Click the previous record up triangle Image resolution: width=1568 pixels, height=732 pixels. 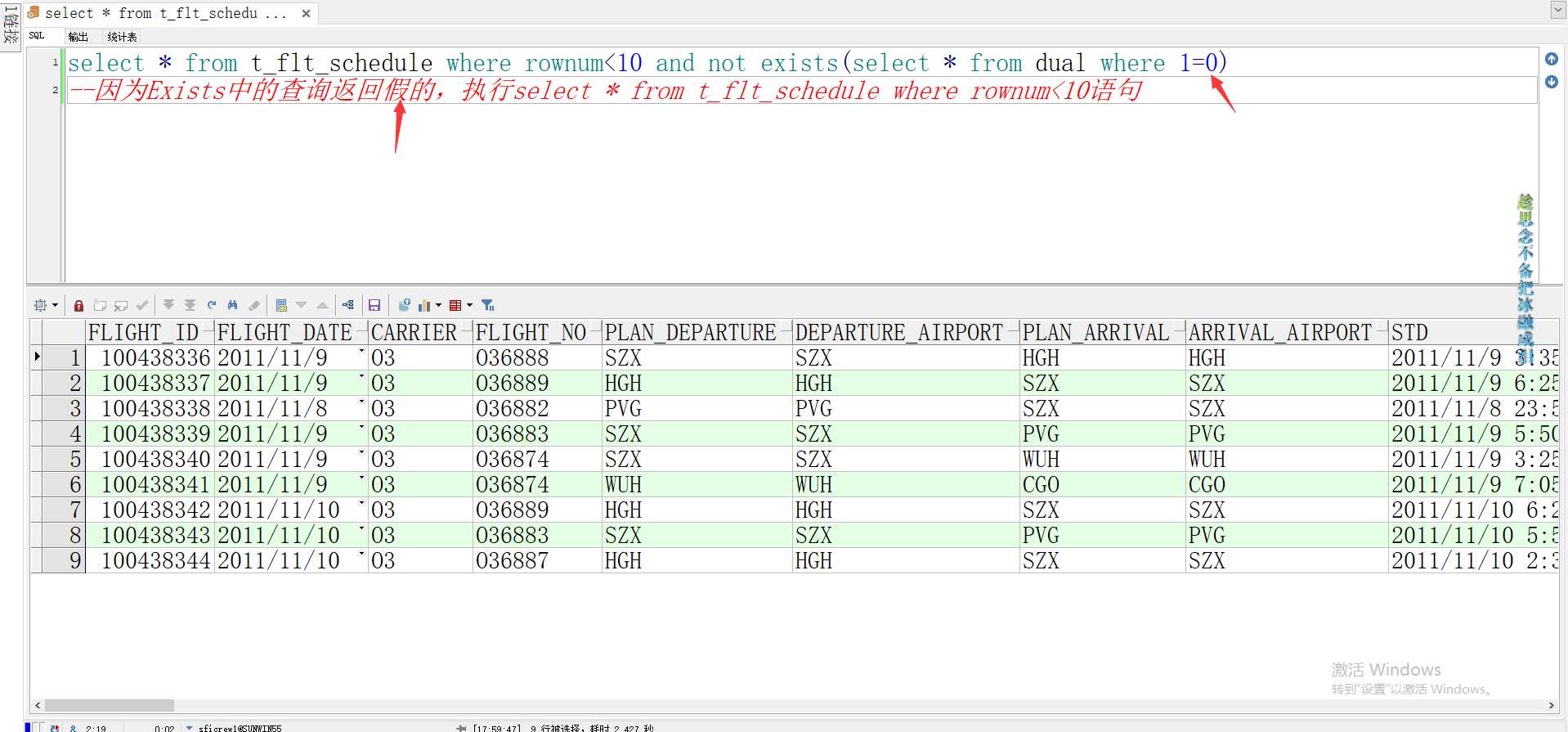(x=322, y=305)
